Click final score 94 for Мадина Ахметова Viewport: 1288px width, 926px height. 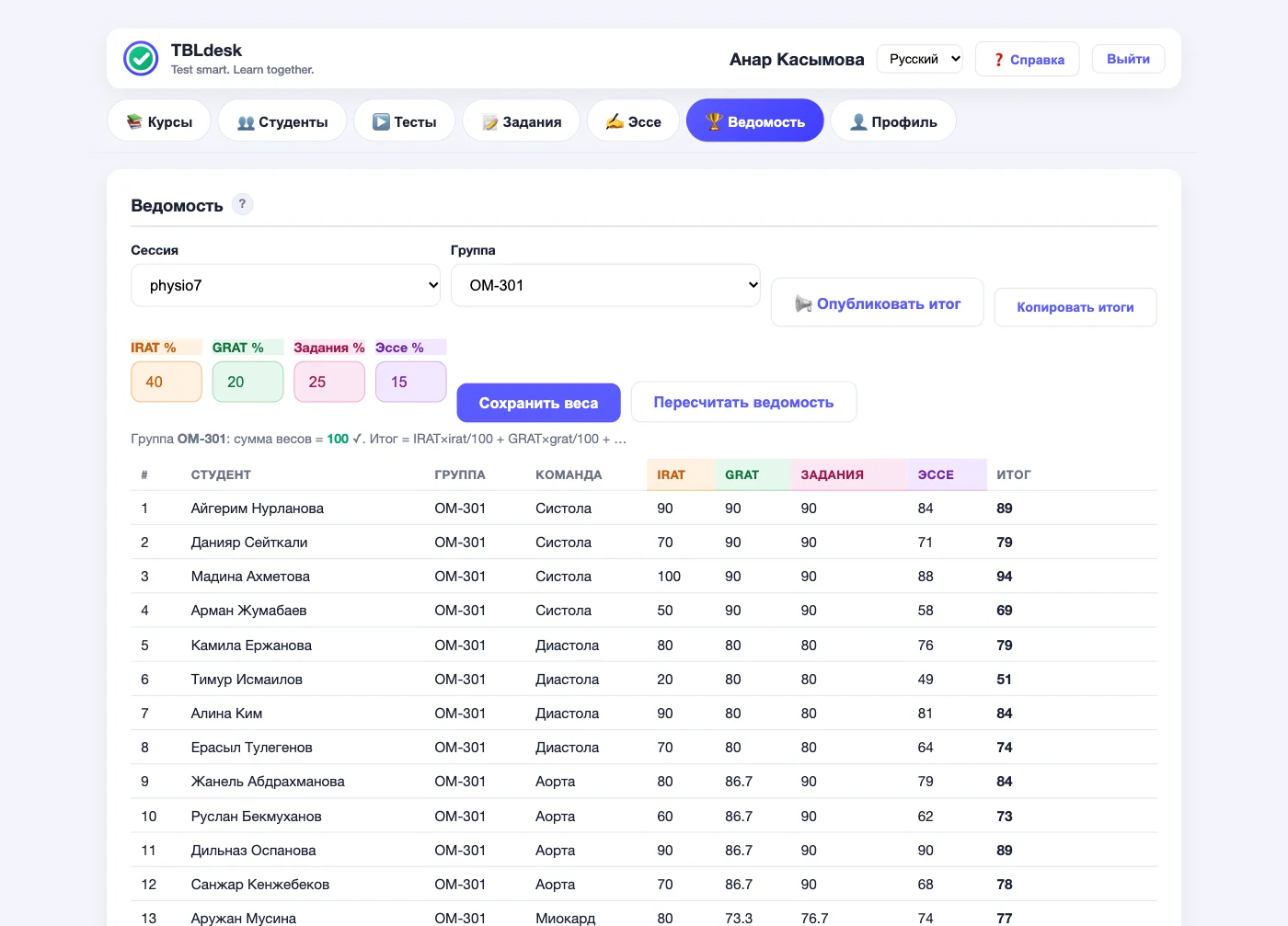[1005, 576]
